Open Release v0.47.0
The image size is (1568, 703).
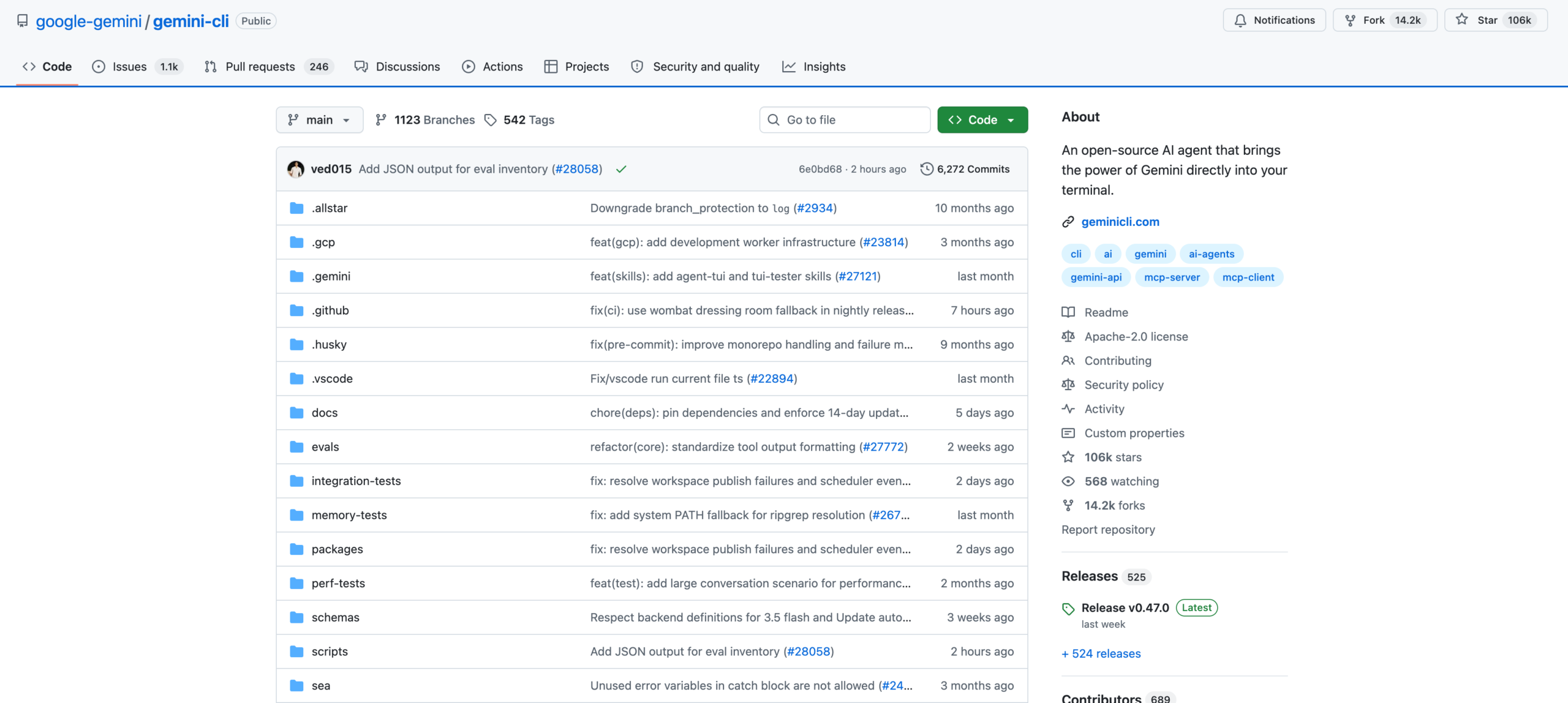[x=1125, y=608]
